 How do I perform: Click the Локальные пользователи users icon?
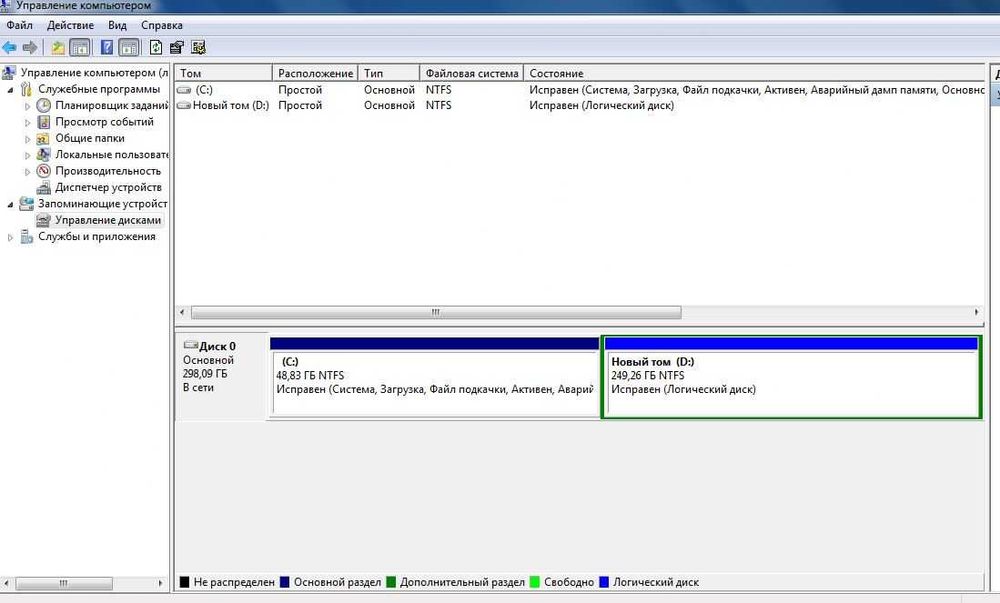pyautogui.click(x=43, y=154)
